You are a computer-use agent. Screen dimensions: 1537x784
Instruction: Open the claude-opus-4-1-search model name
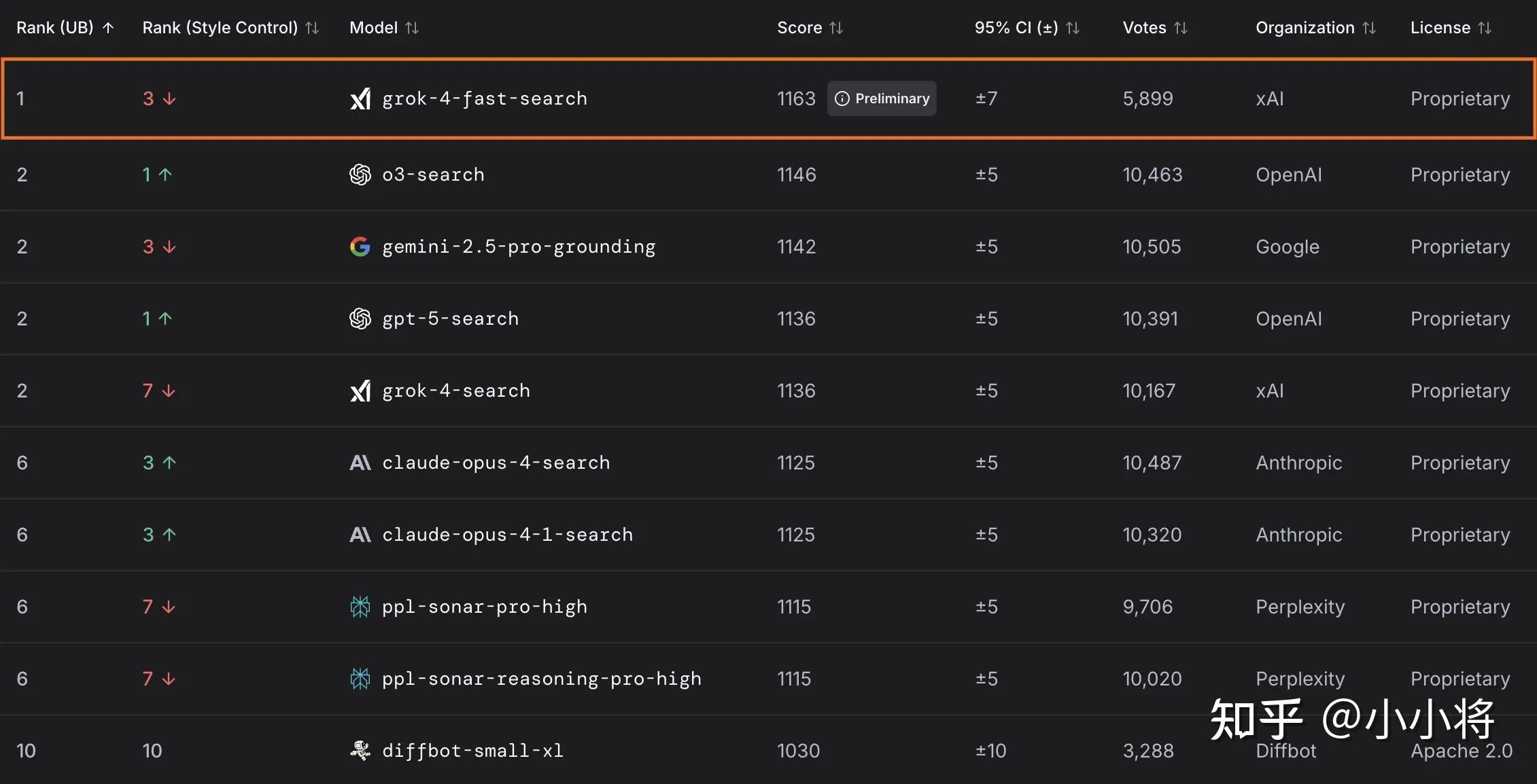pos(507,535)
